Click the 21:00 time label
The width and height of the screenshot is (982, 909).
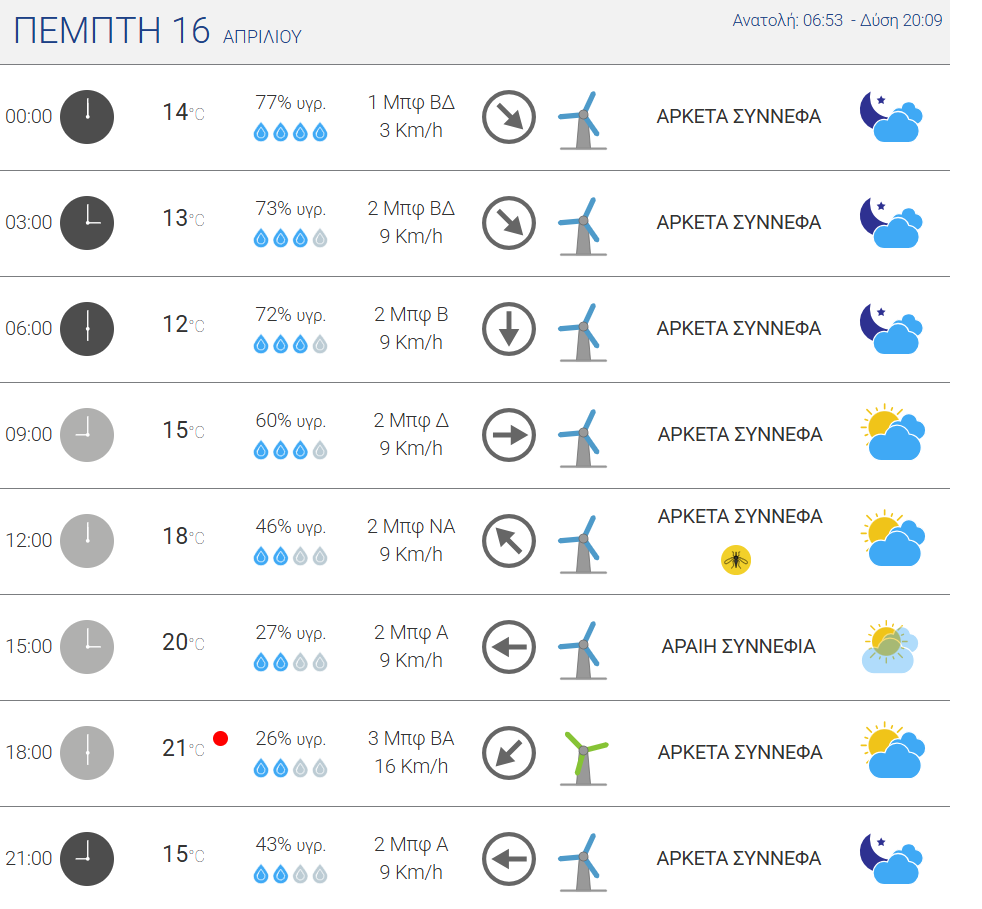[x=28, y=859]
